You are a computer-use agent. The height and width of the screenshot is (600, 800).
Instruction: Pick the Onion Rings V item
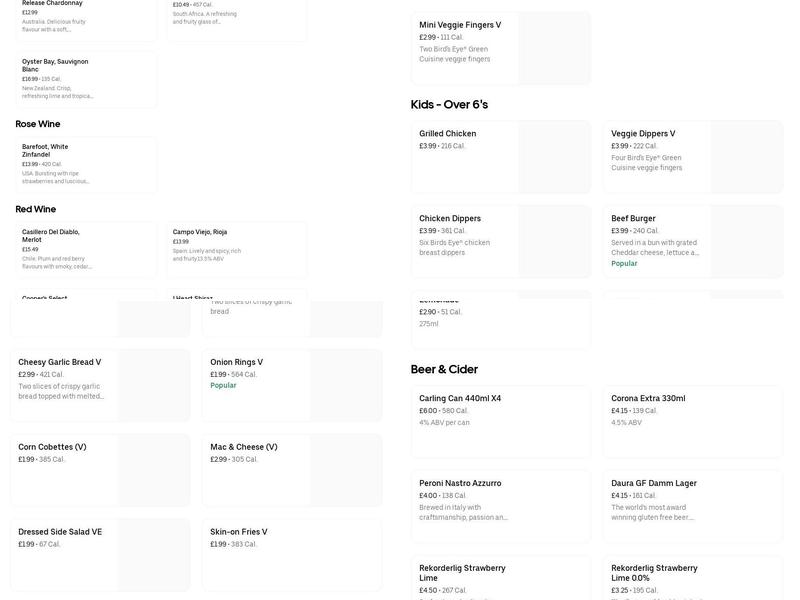292,385
